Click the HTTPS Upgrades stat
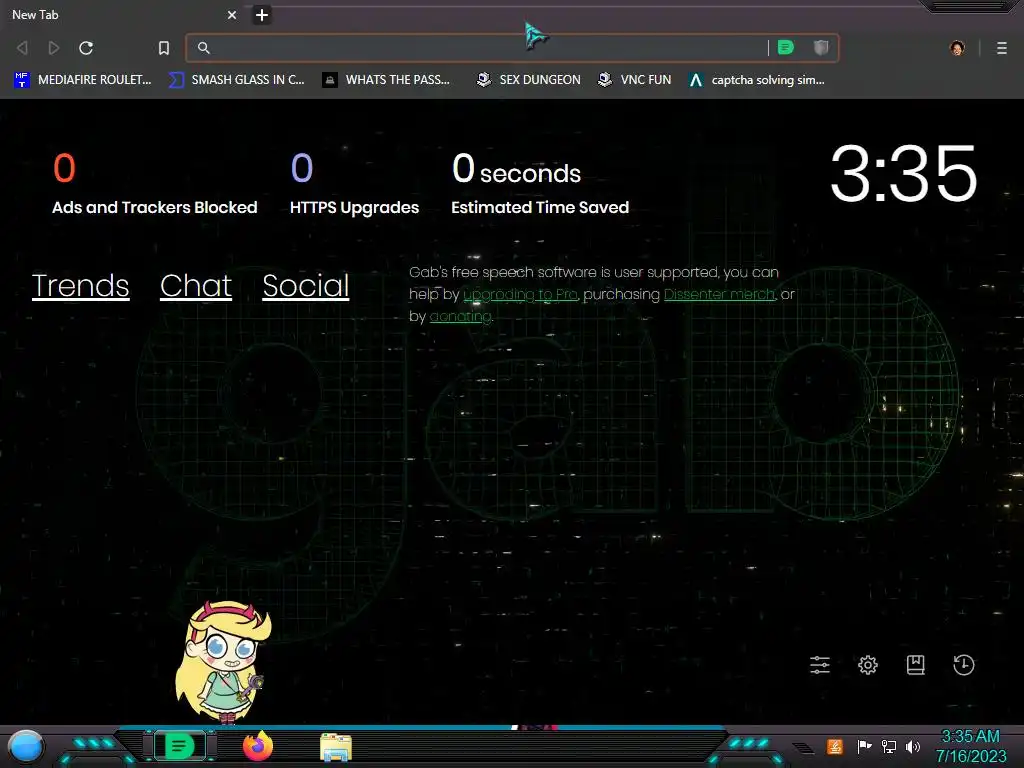Viewport: 1024px width, 768px height. pyautogui.click(x=354, y=183)
